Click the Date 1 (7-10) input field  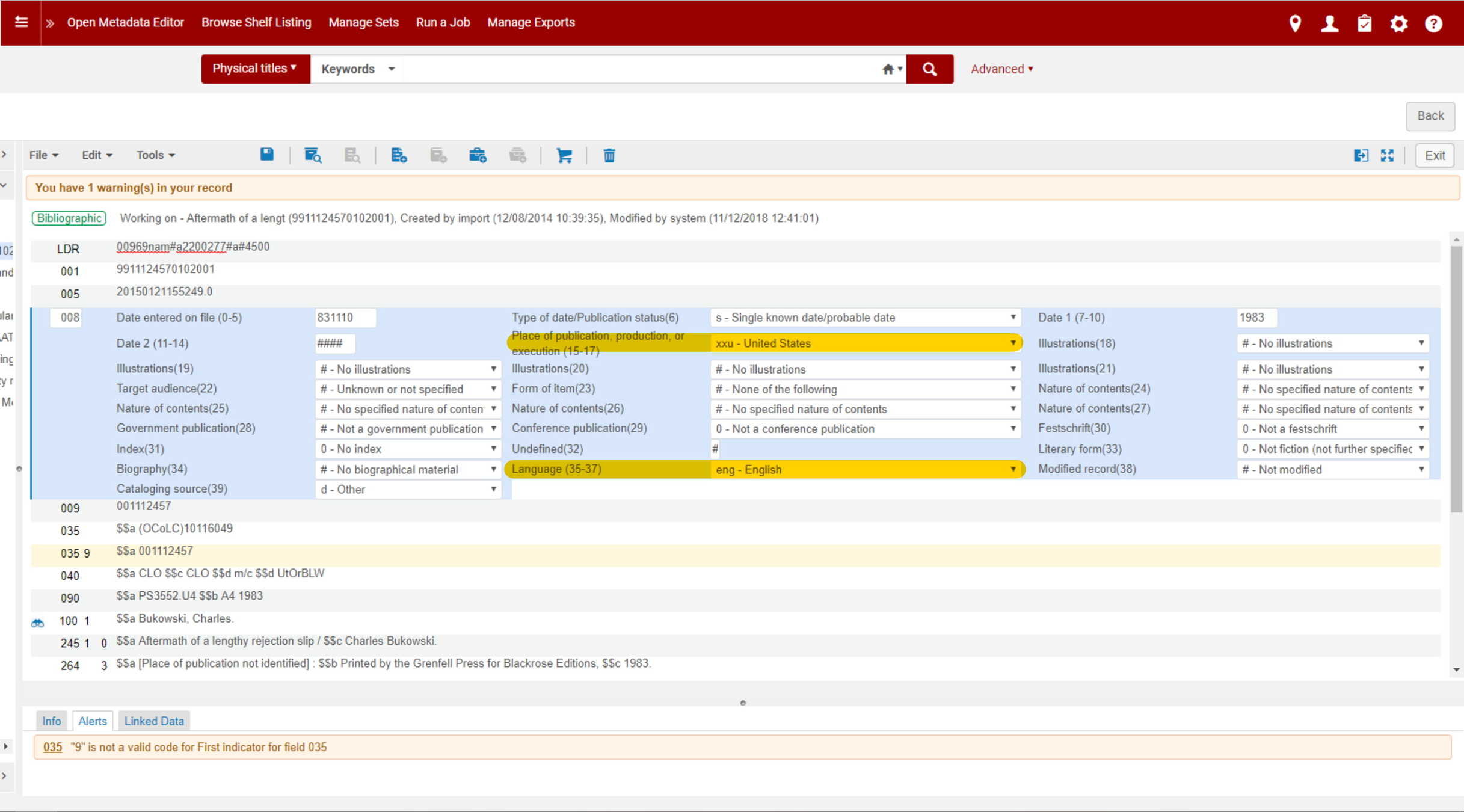(1256, 318)
